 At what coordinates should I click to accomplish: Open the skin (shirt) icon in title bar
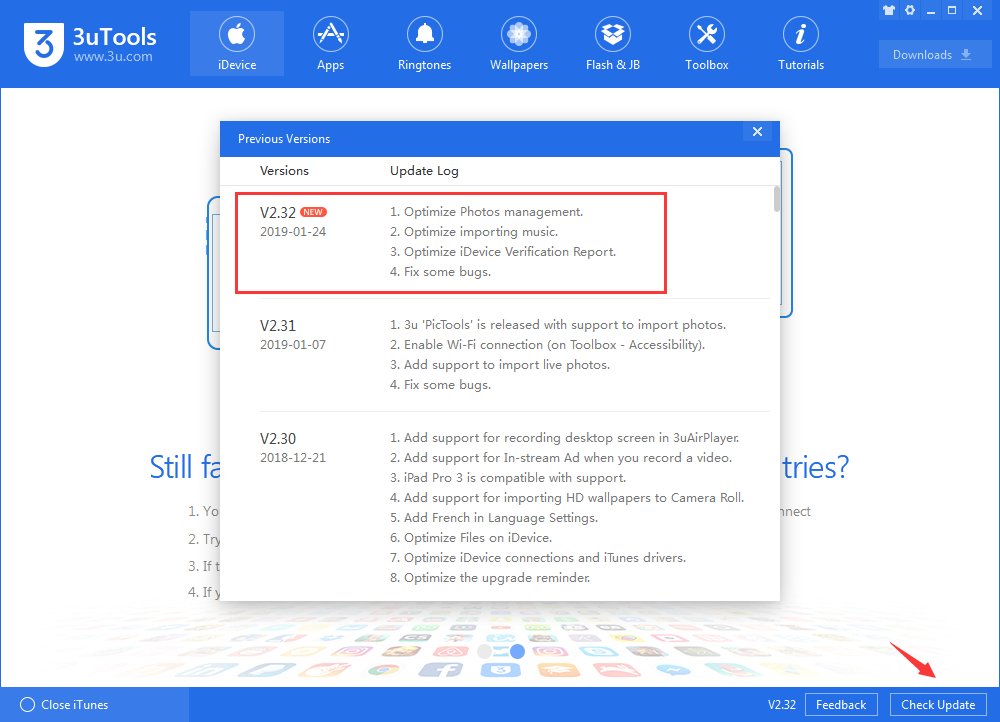[x=888, y=10]
